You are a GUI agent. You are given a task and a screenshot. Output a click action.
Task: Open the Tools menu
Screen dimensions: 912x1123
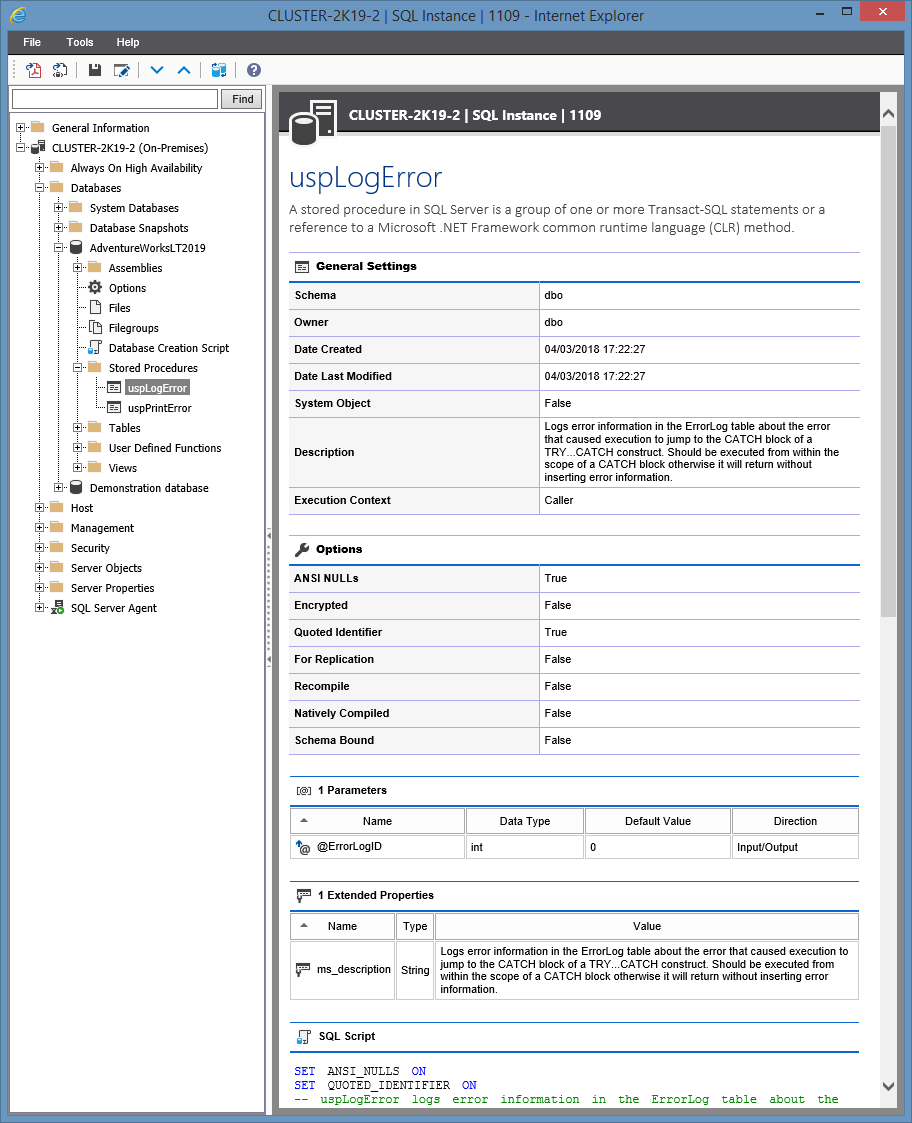[x=80, y=42]
